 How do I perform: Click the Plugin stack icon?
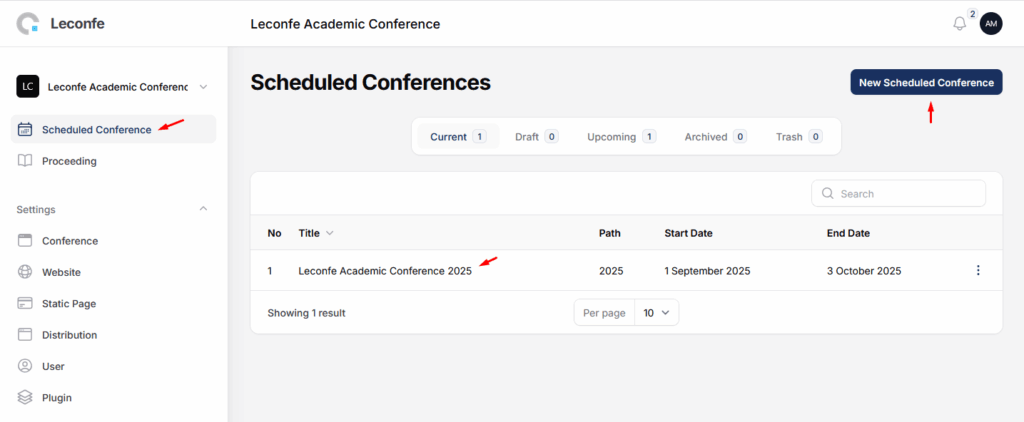pos(25,397)
